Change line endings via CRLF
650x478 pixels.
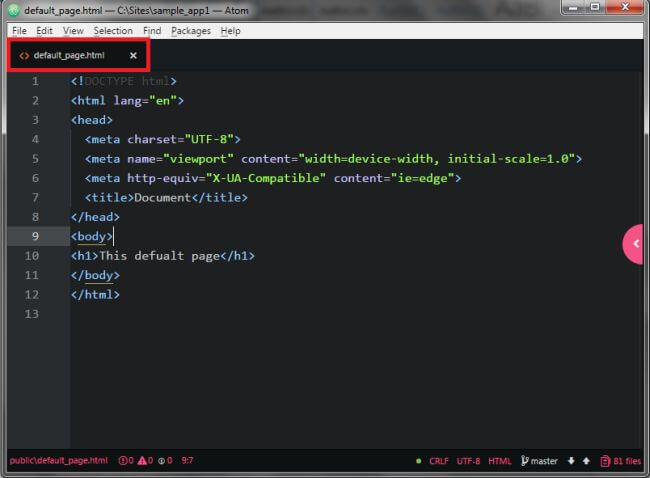[x=439, y=461]
